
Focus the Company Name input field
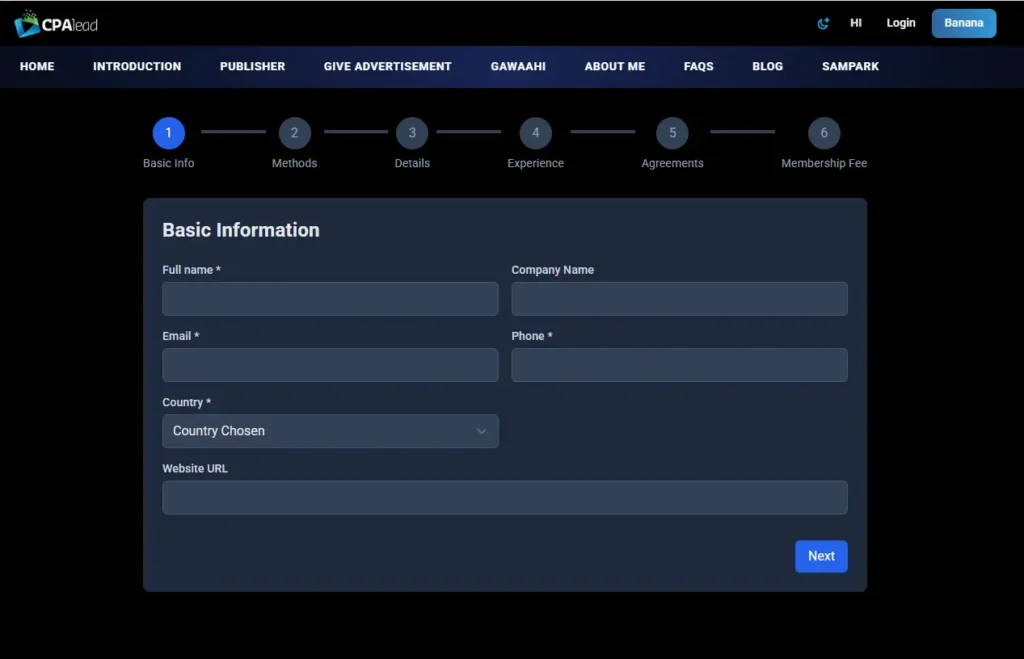pos(679,299)
